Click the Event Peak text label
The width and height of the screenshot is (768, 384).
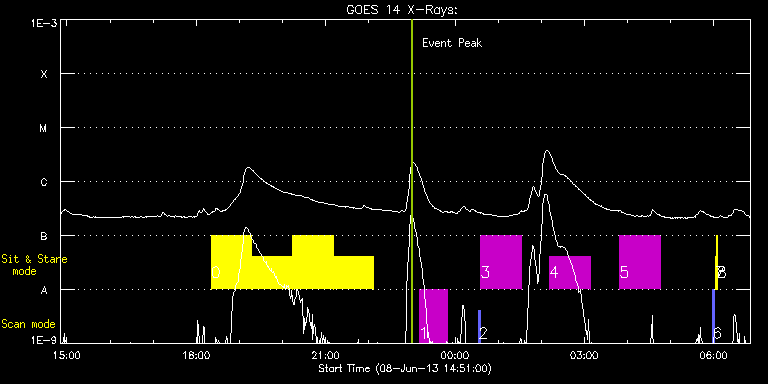click(x=452, y=43)
